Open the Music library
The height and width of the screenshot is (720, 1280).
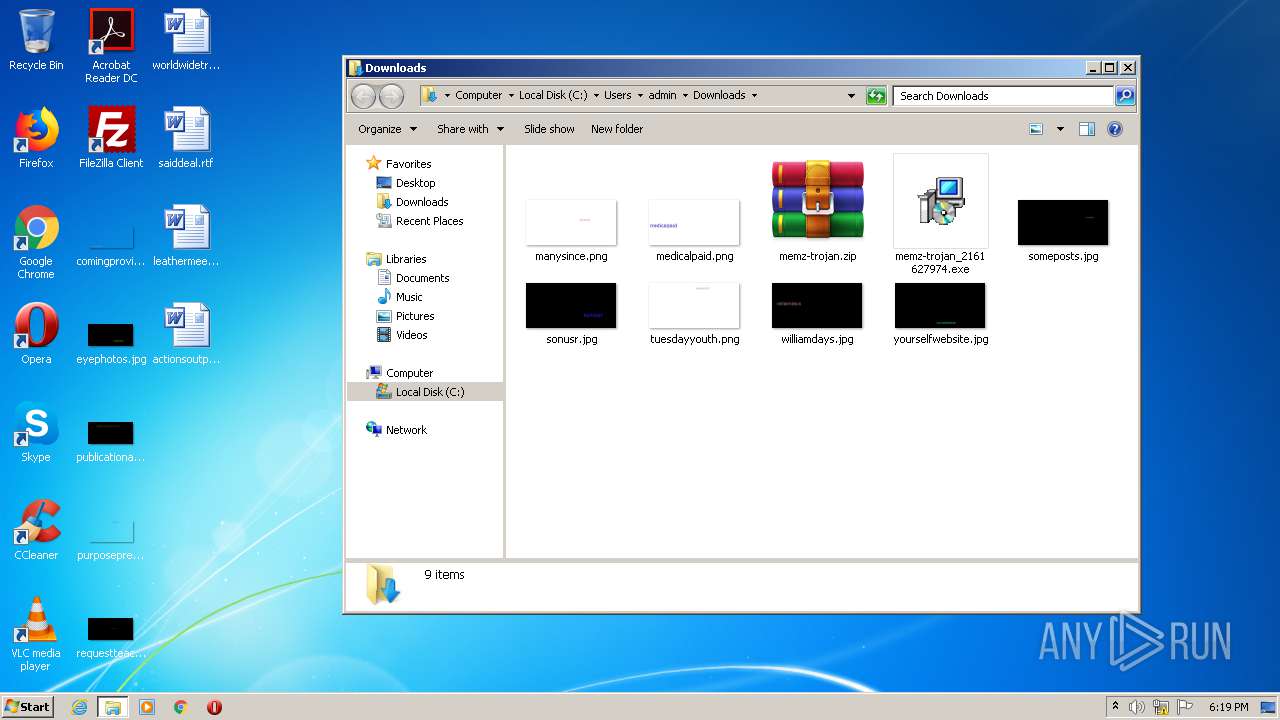point(400,297)
